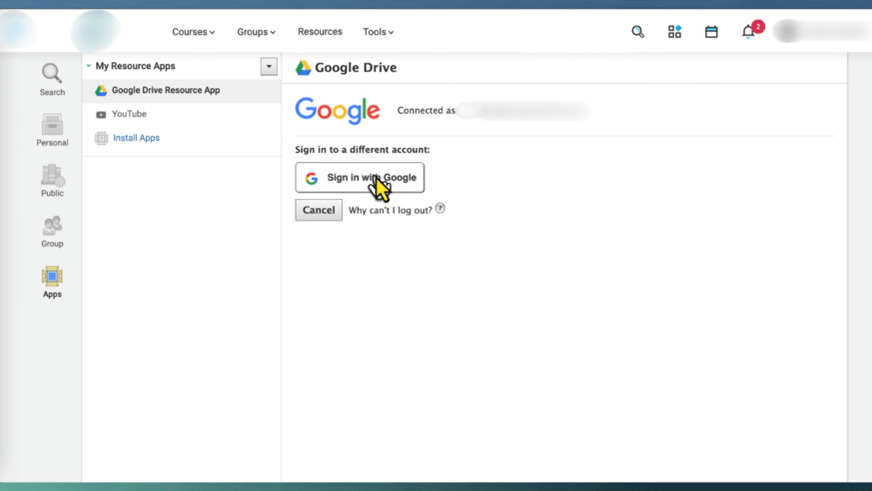The image size is (872, 491).
Task: Open the My Resource Apps options dropdown
Action: [x=269, y=66]
